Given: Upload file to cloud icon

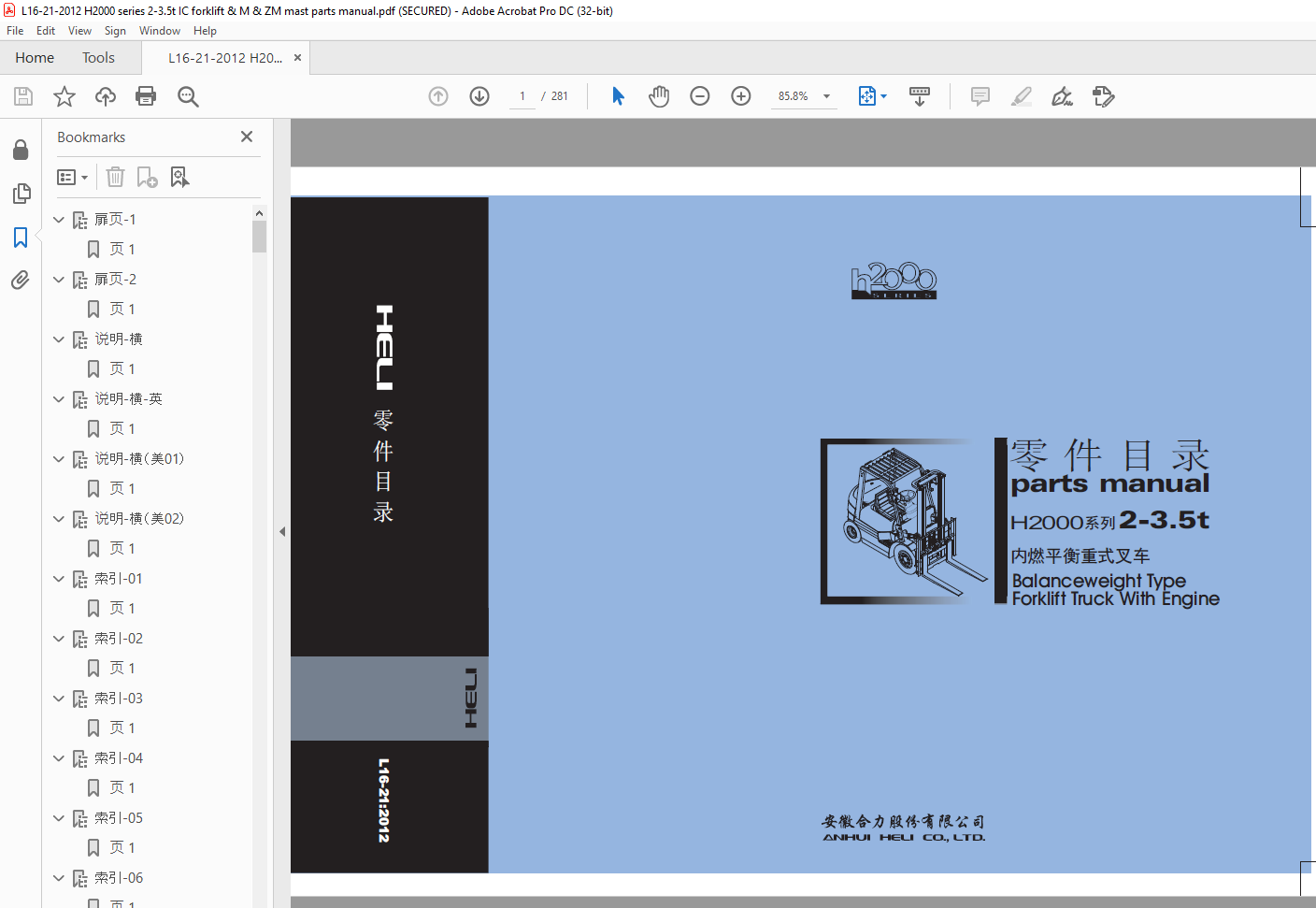Looking at the screenshot, I should [106, 96].
